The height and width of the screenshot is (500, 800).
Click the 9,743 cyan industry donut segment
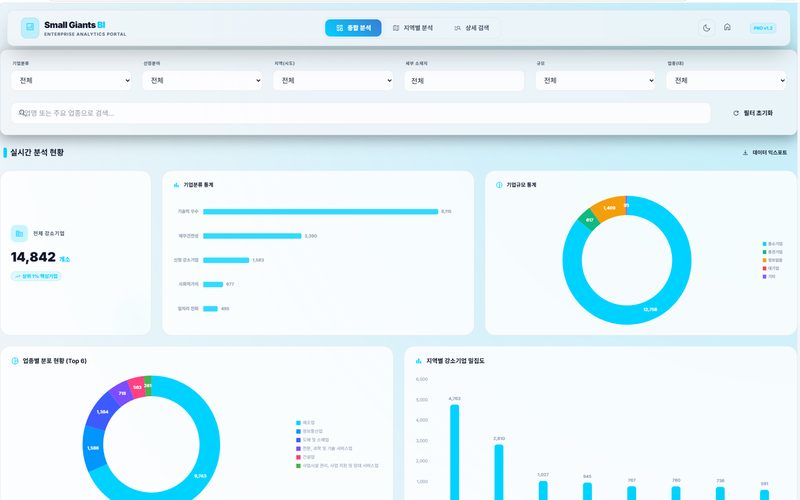(200, 476)
